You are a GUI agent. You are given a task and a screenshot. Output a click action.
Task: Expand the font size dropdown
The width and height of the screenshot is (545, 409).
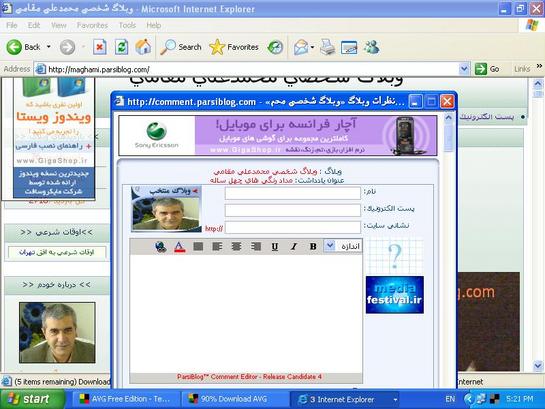(x=329, y=245)
